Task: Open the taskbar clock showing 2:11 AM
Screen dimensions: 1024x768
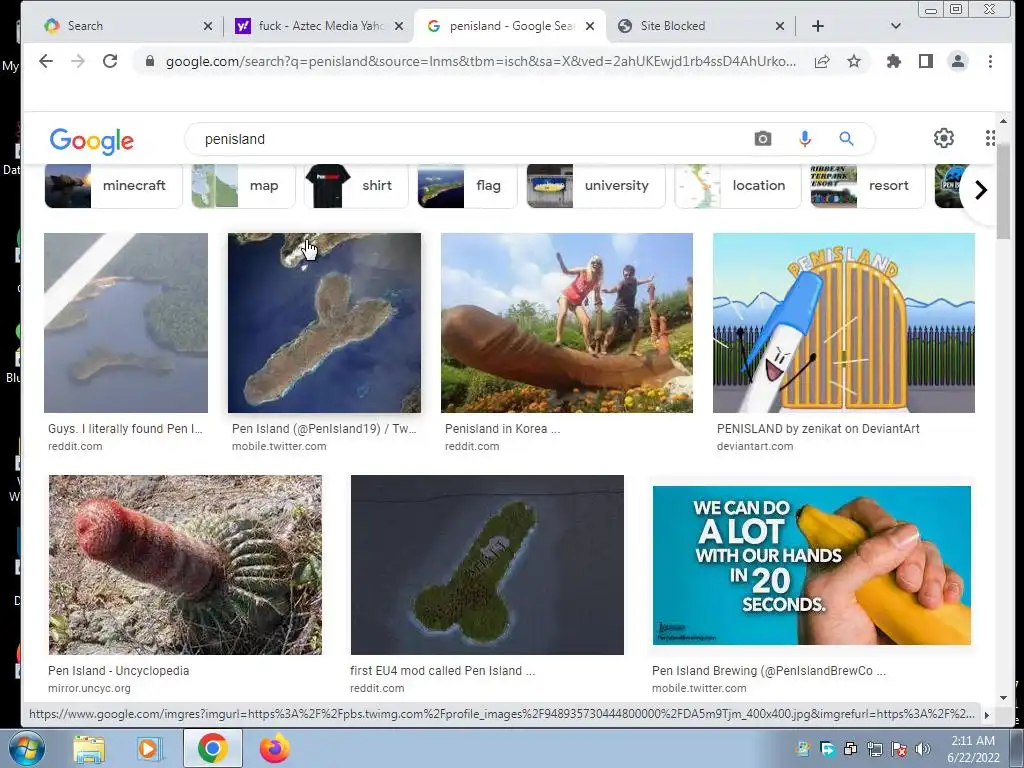Action: pyautogui.click(x=973, y=749)
